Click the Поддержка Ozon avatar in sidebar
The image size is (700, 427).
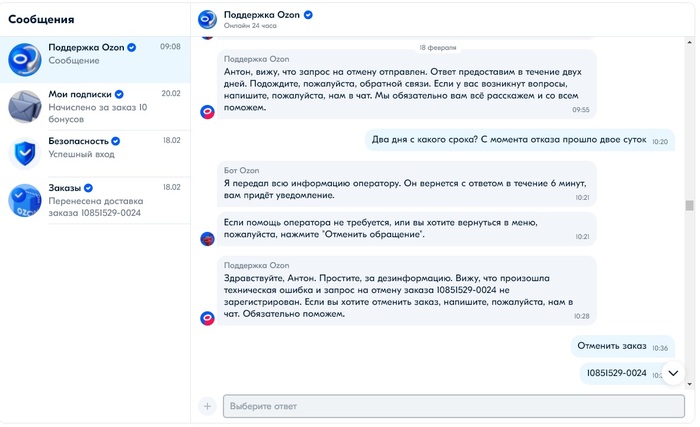[x=25, y=60]
